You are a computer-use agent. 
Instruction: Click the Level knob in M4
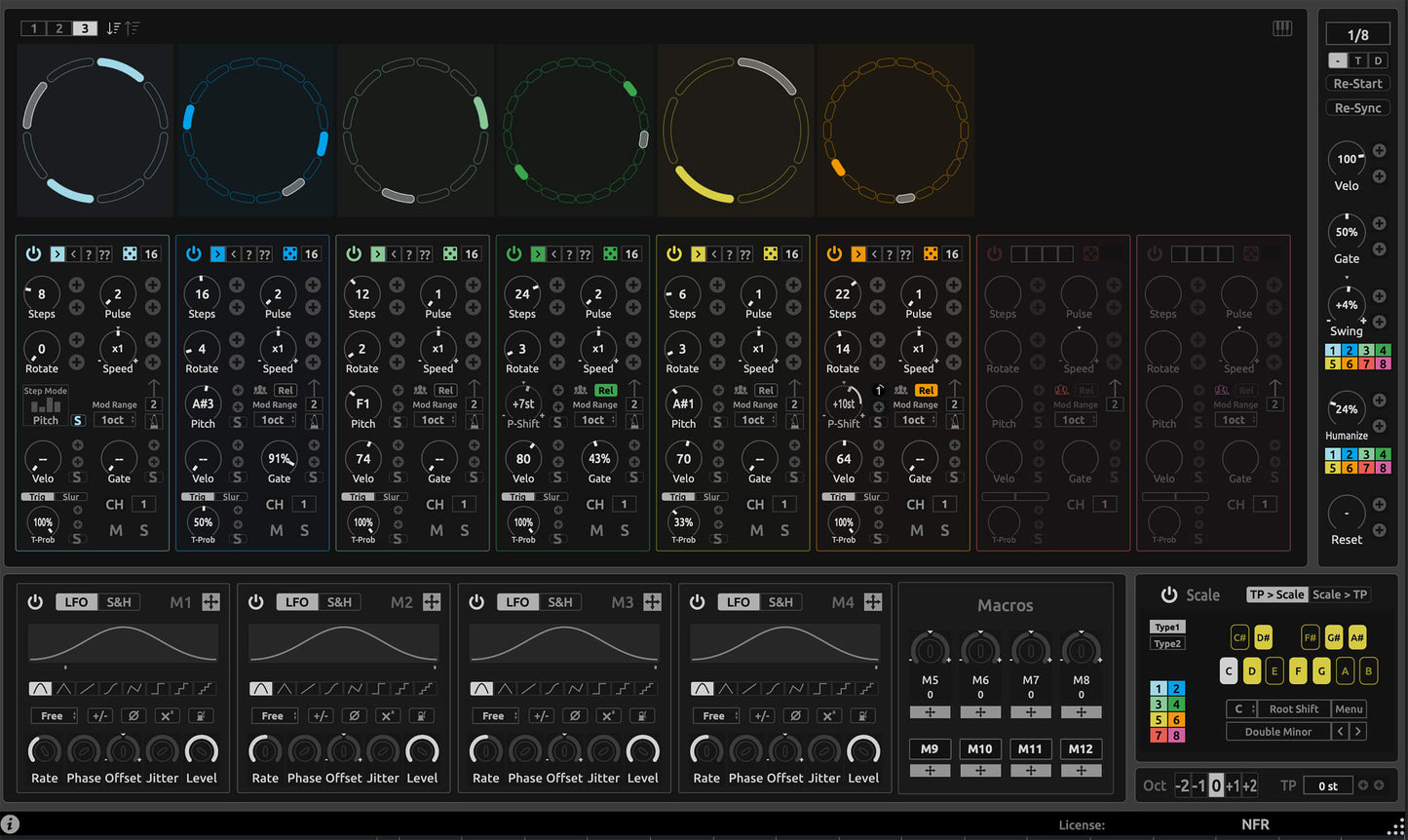(x=863, y=750)
